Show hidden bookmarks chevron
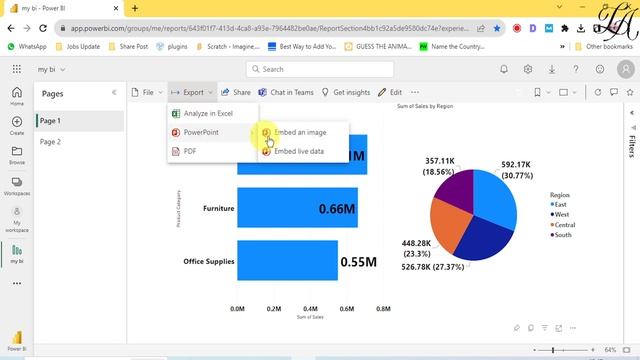 pos(562,47)
